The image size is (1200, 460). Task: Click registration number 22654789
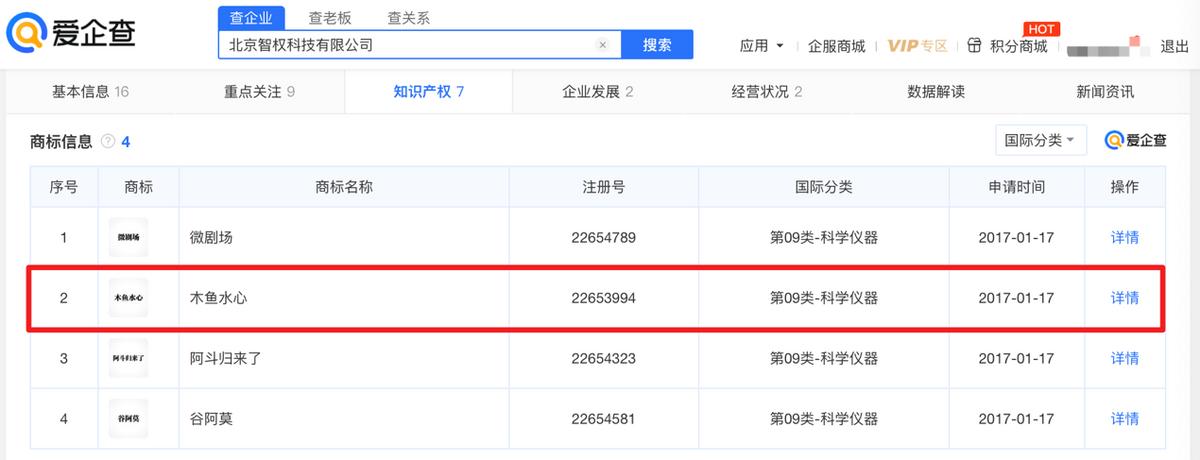[603, 238]
